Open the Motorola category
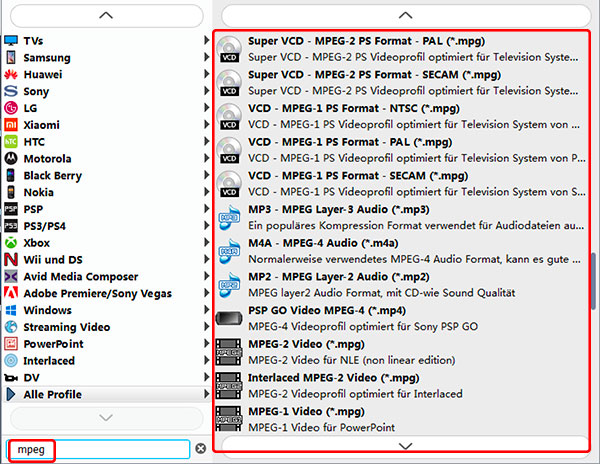Viewport: 600px width, 464px height. click(x=107, y=158)
